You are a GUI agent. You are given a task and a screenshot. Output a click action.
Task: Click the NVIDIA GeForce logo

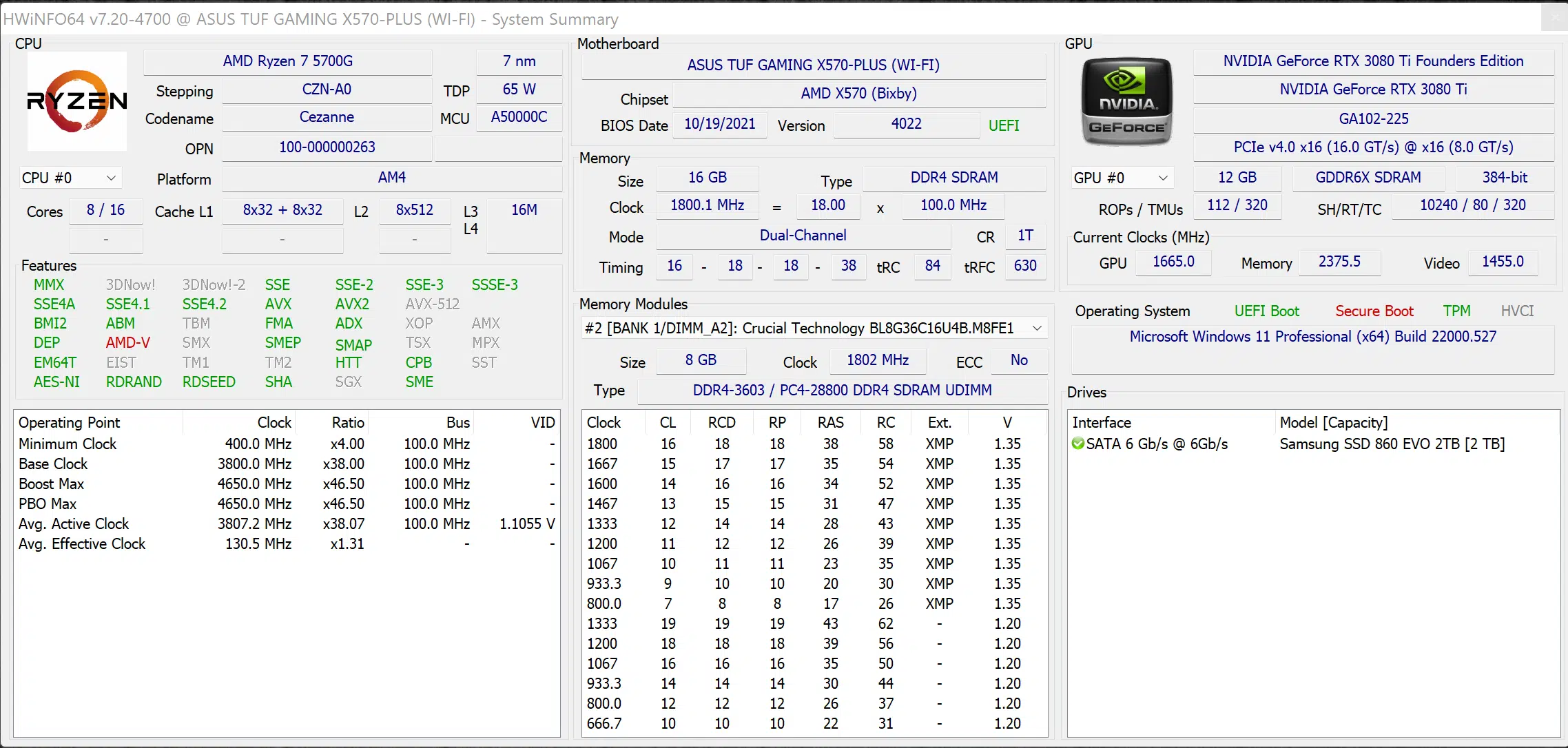tap(1126, 101)
